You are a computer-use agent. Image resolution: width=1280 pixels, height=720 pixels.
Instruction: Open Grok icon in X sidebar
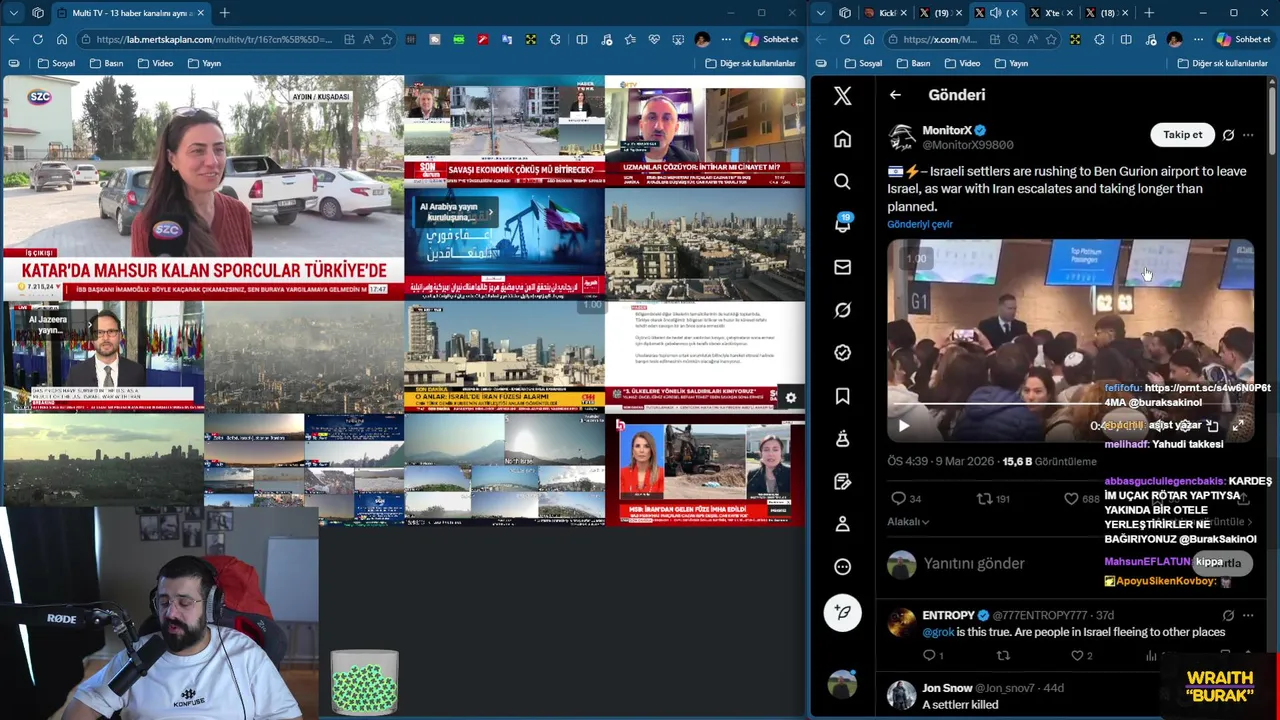click(x=842, y=310)
